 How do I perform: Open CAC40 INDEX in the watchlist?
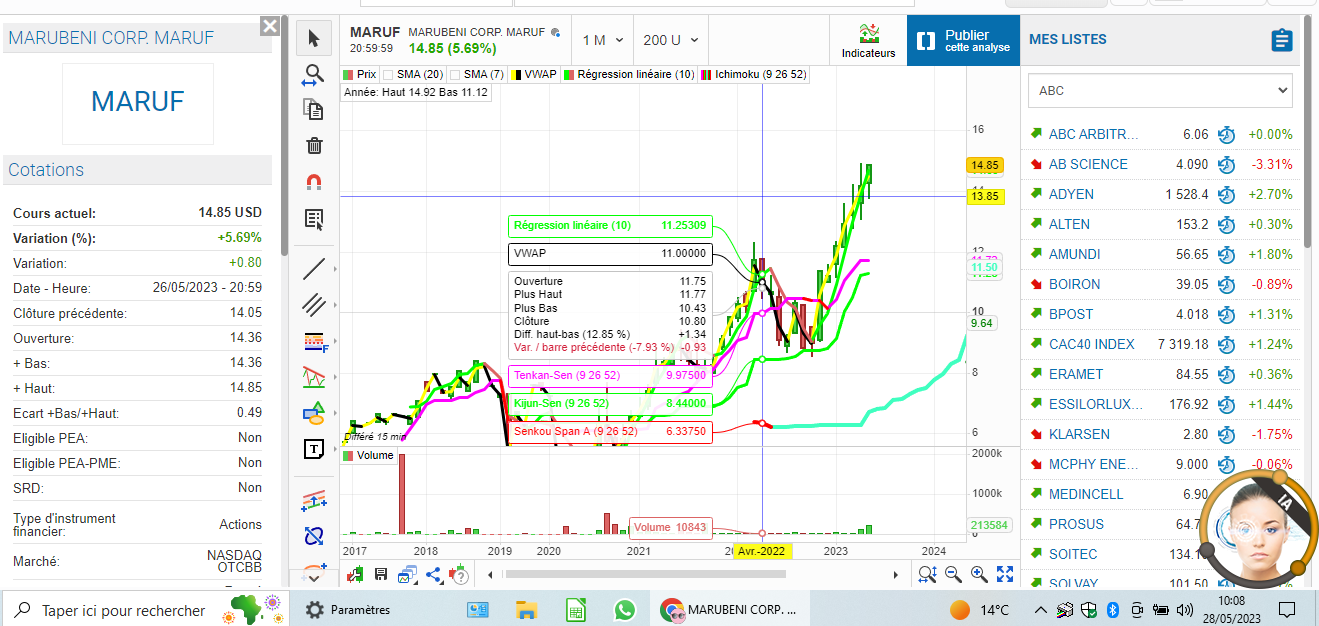tap(1092, 344)
